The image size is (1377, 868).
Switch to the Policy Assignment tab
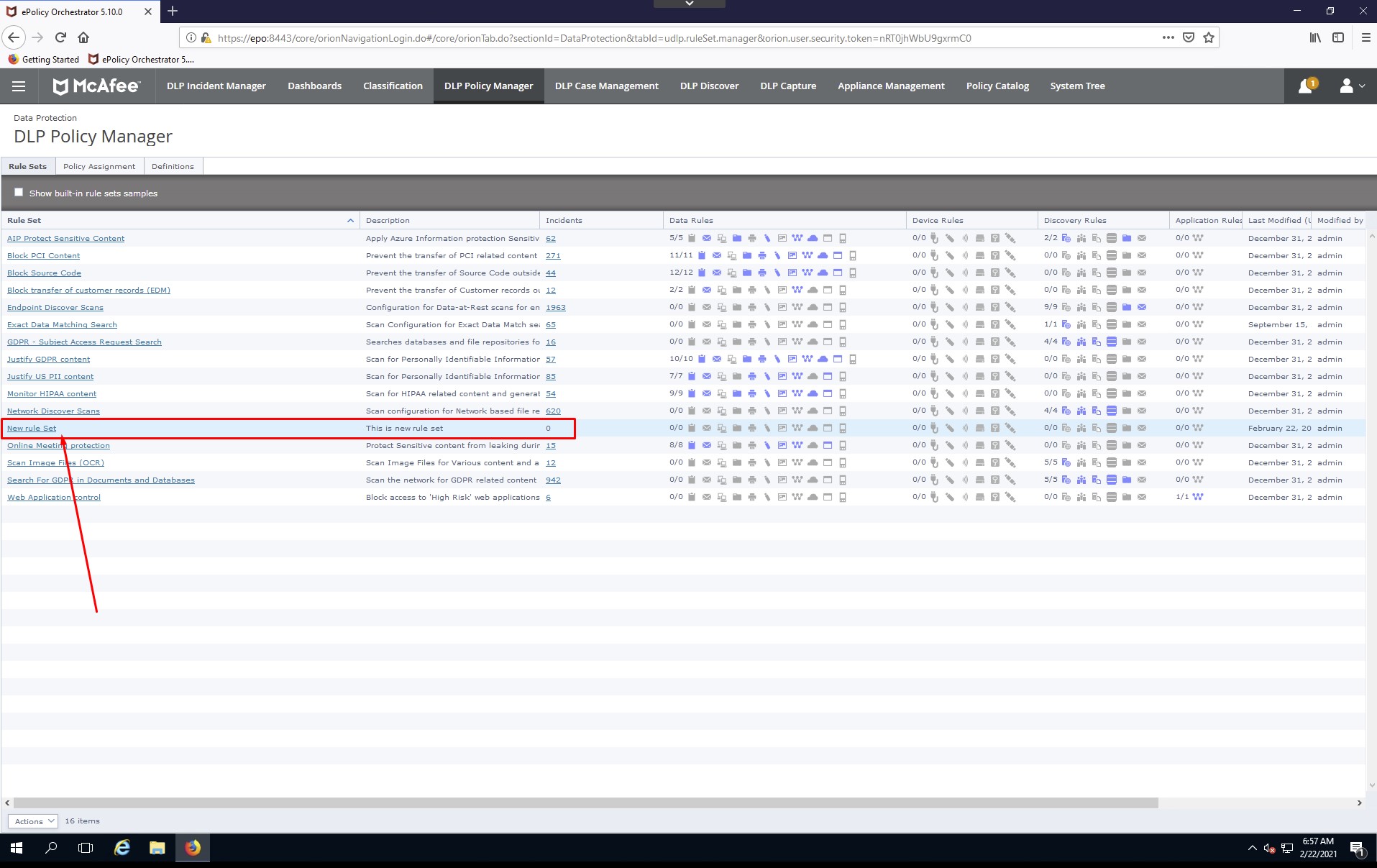[99, 166]
